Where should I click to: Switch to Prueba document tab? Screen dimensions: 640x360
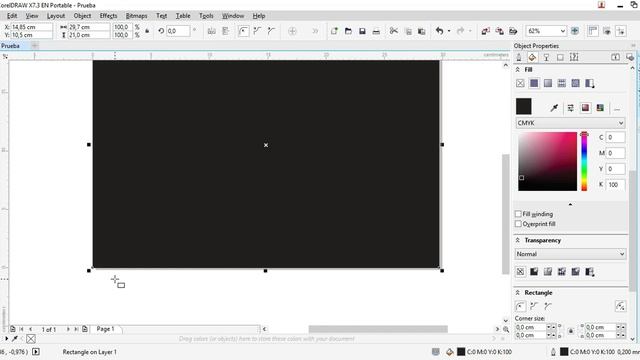11,46
